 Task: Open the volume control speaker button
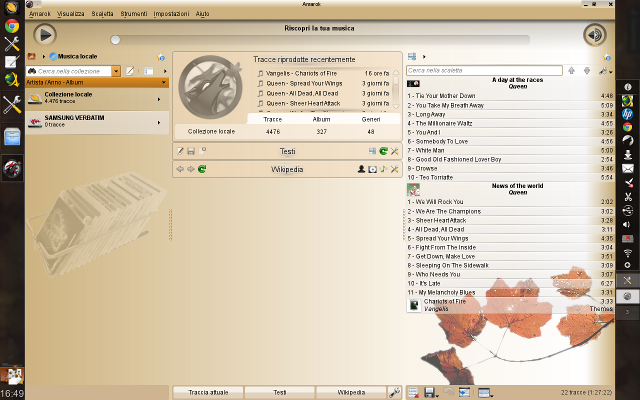[595, 35]
